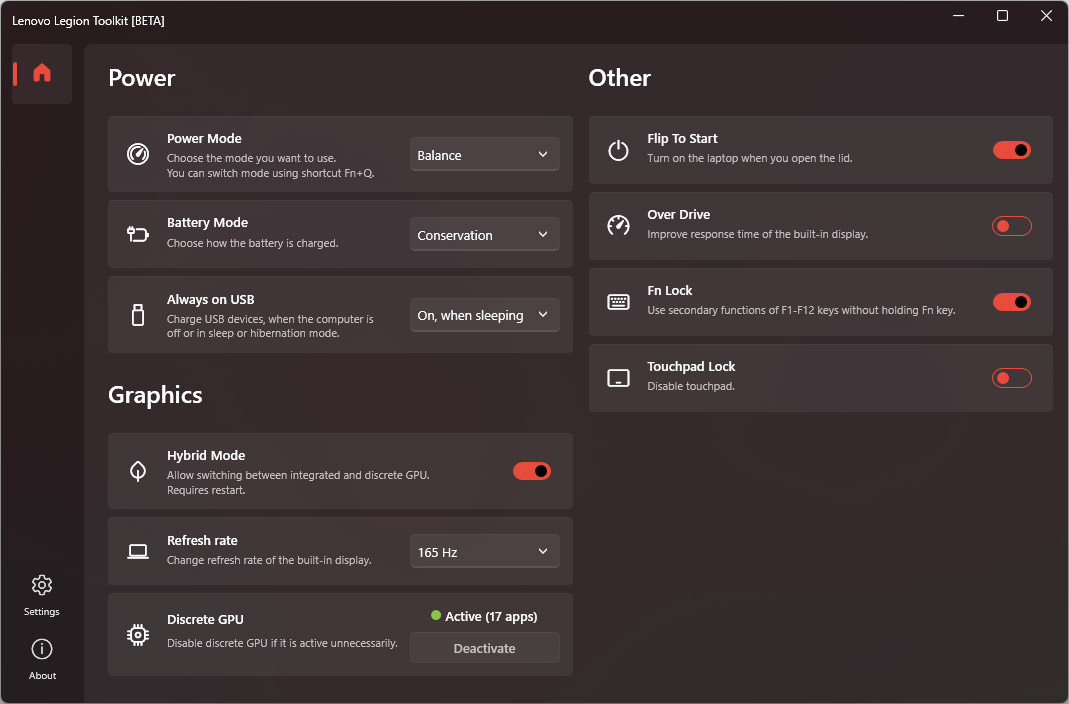
Task: Click the Discrete GPU chip icon
Action: pos(138,634)
